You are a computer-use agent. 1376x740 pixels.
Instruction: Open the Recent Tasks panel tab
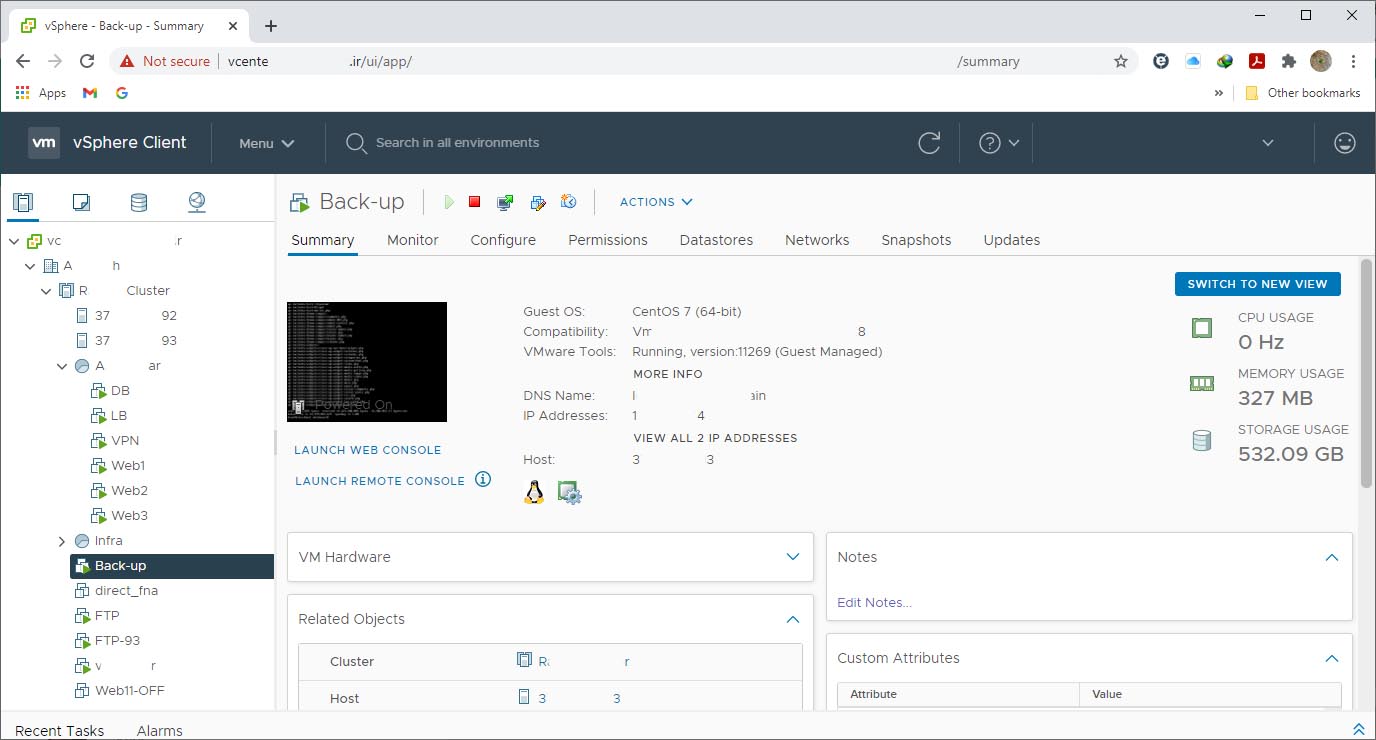point(60,730)
